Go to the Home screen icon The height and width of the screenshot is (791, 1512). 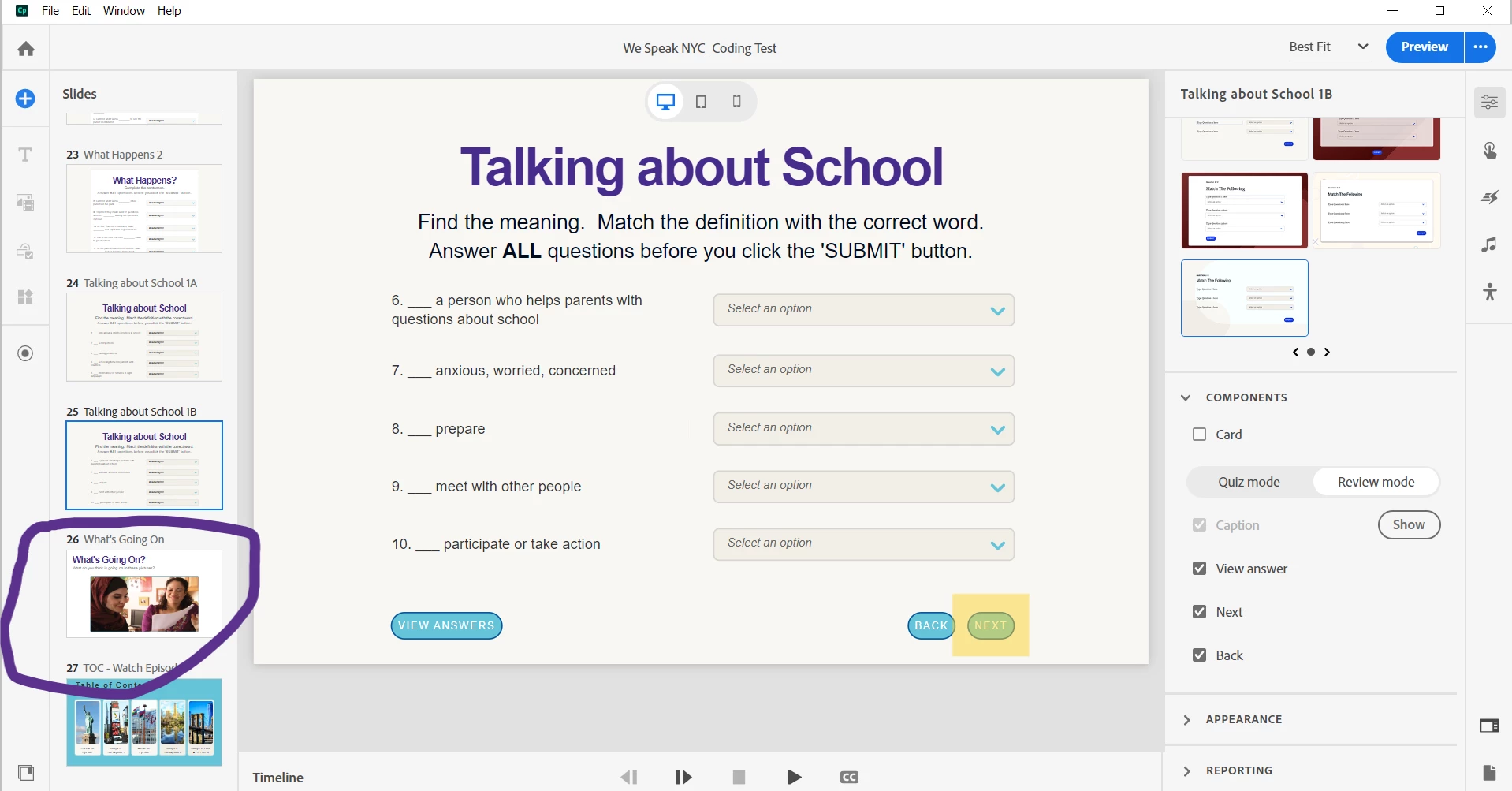(x=26, y=49)
